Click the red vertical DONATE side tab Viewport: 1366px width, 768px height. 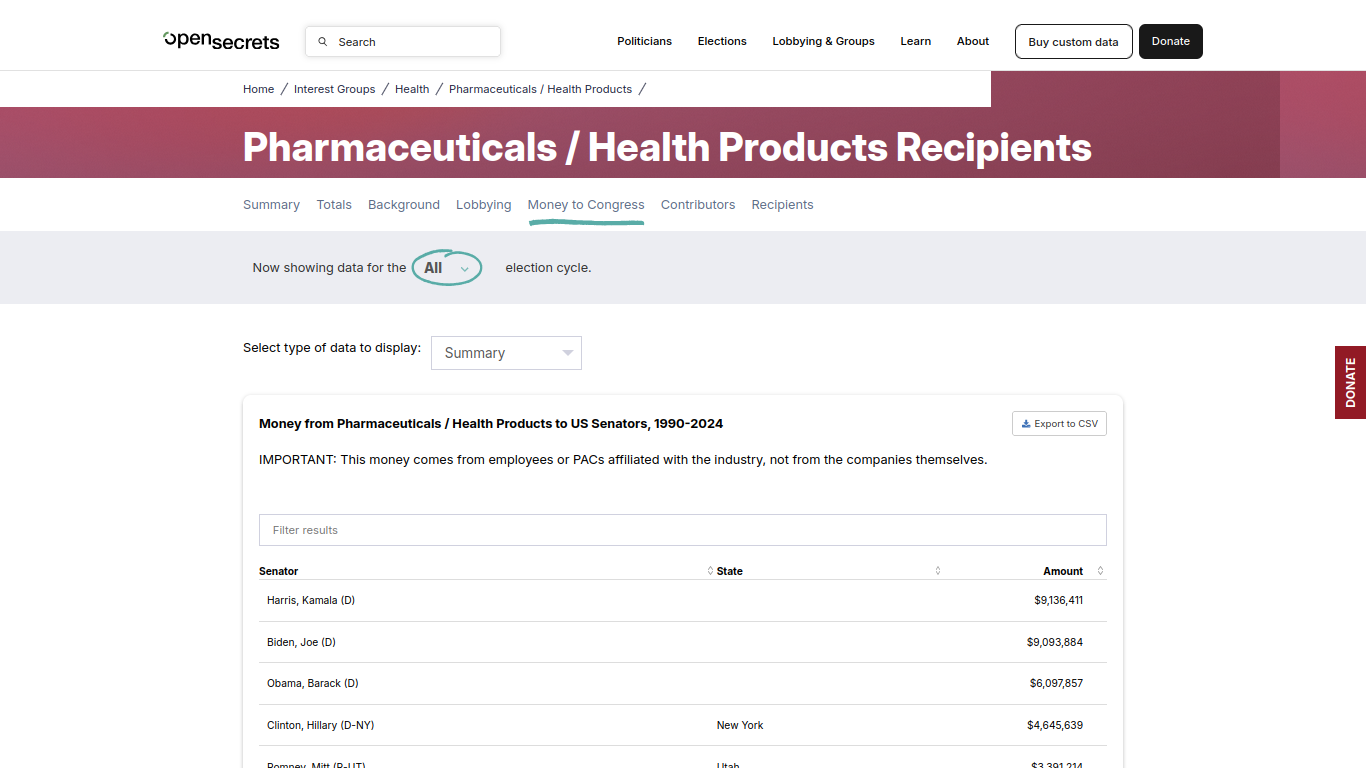coord(1350,382)
